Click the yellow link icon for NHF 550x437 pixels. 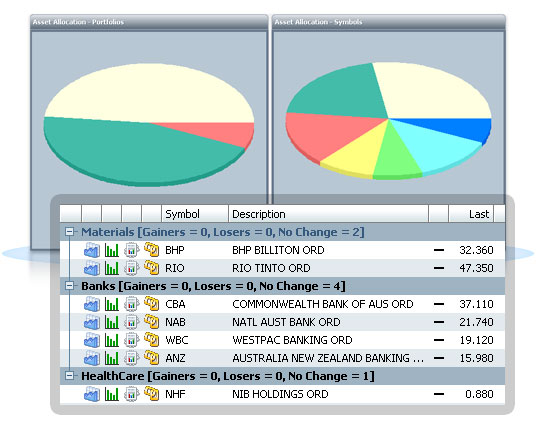tap(152, 394)
